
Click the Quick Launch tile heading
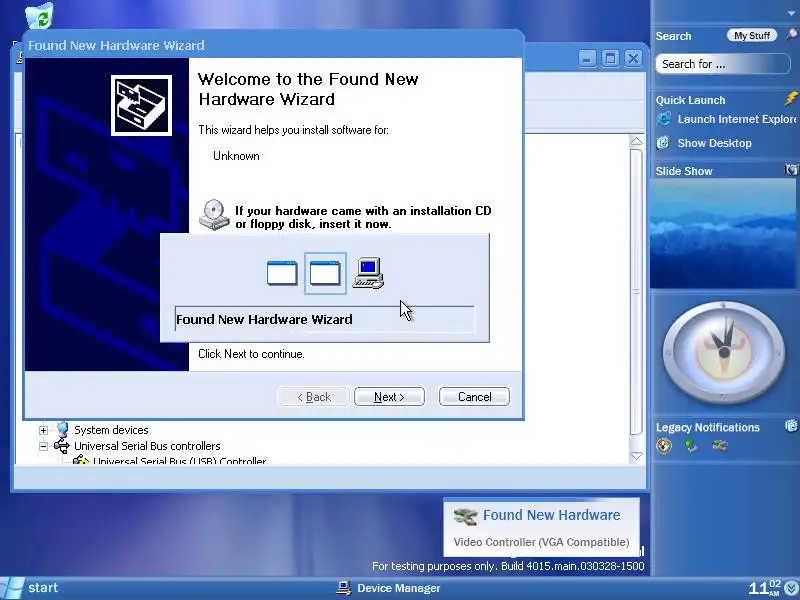[690, 100]
